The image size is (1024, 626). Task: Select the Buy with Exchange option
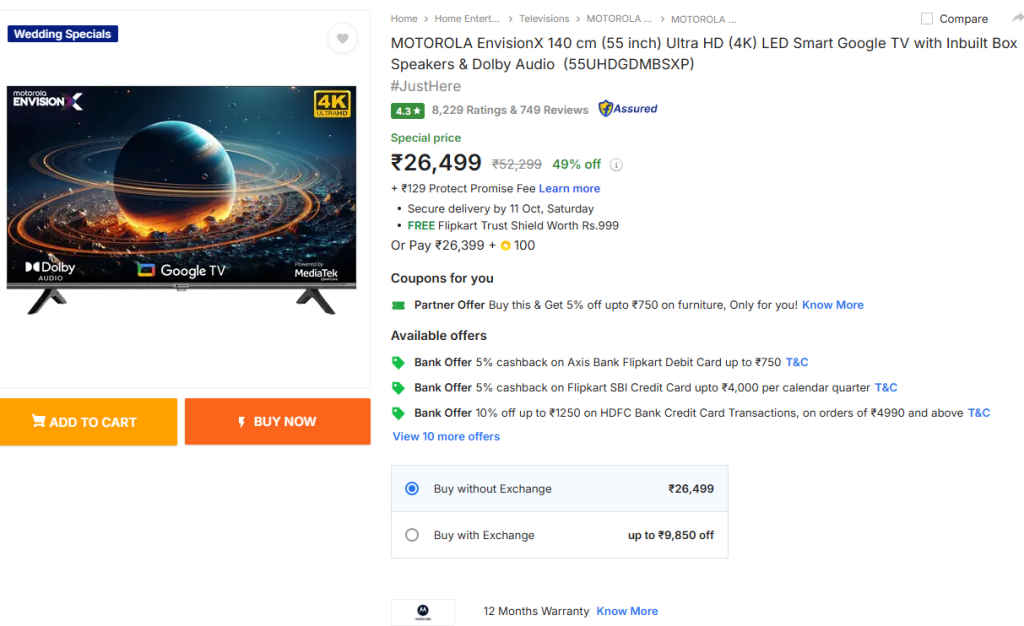point(411,534)
